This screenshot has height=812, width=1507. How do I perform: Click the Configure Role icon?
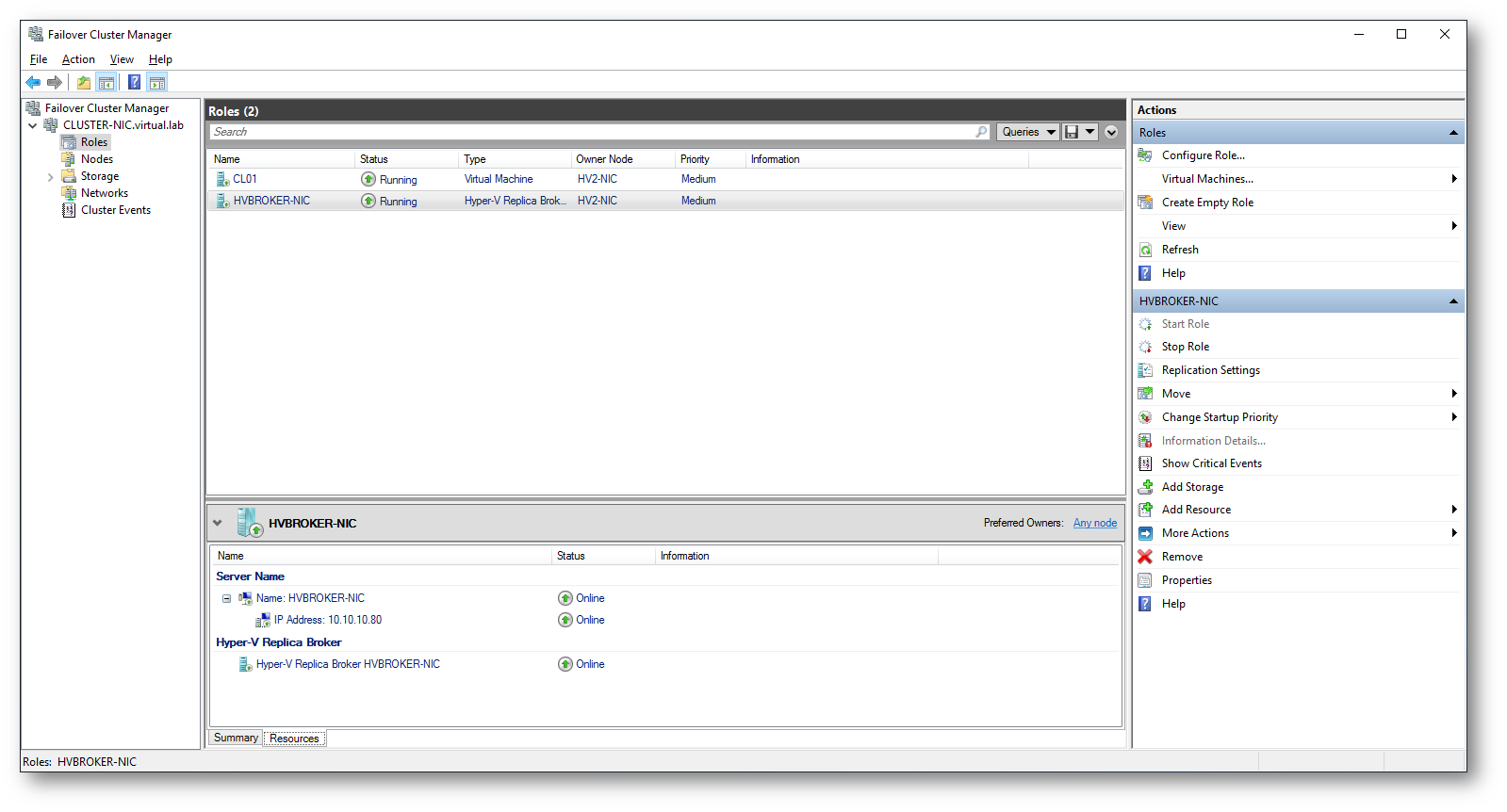coord(1145,155)
